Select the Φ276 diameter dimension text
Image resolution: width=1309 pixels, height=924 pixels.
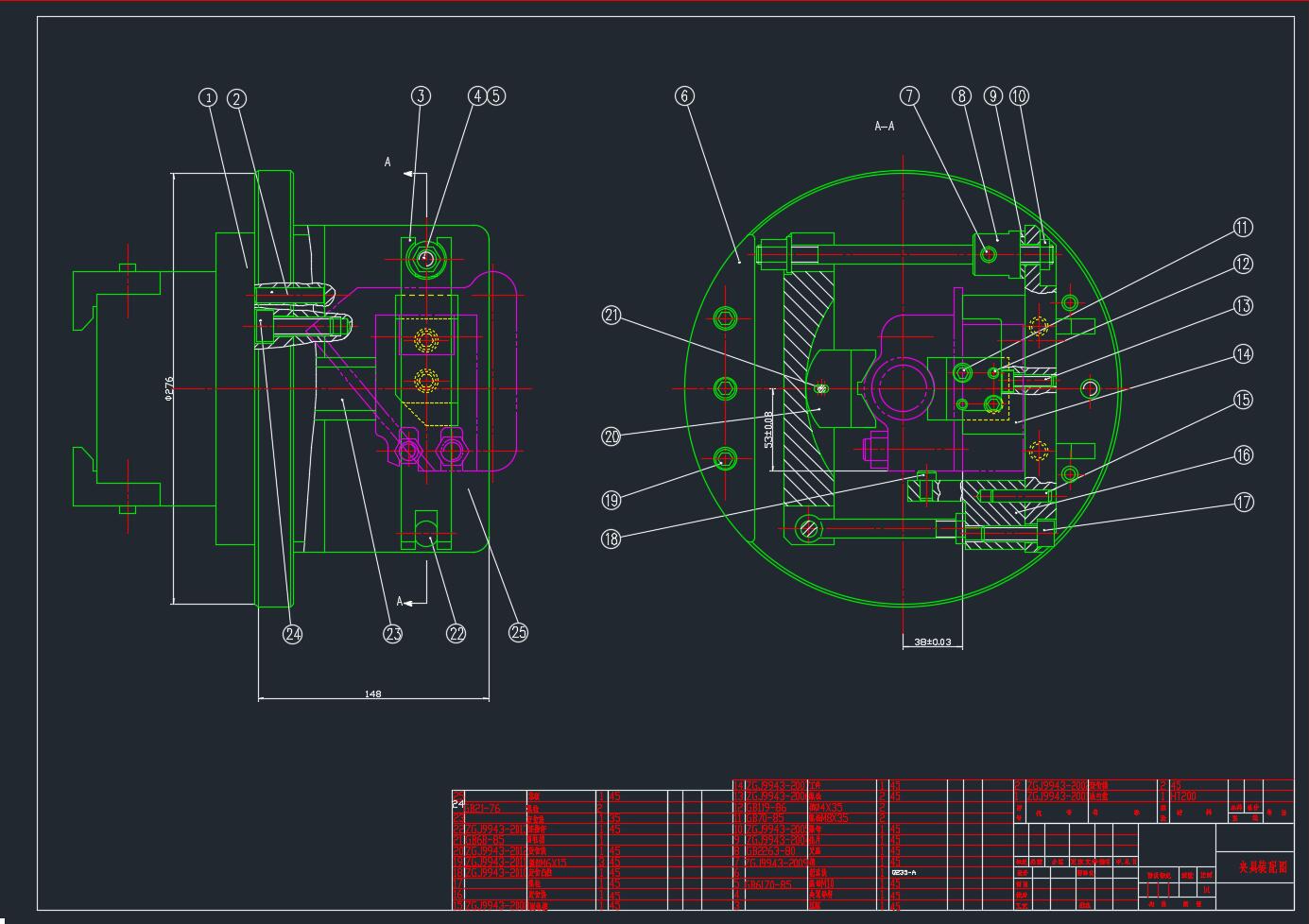pos(170,387)
